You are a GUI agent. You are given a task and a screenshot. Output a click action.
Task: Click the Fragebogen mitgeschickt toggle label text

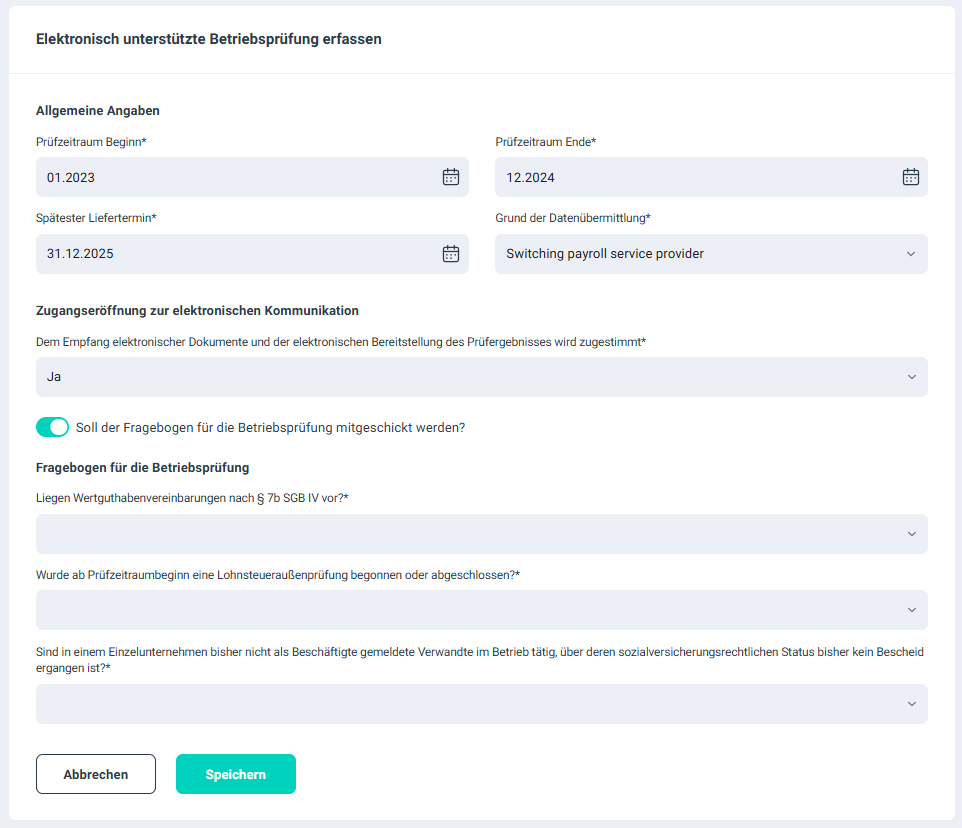click(270, 427)
